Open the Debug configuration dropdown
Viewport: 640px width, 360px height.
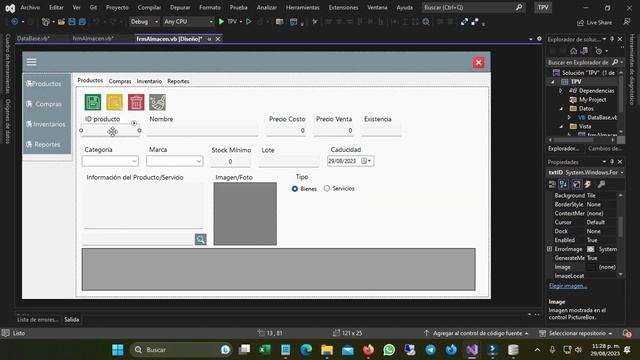coord(144,22)
